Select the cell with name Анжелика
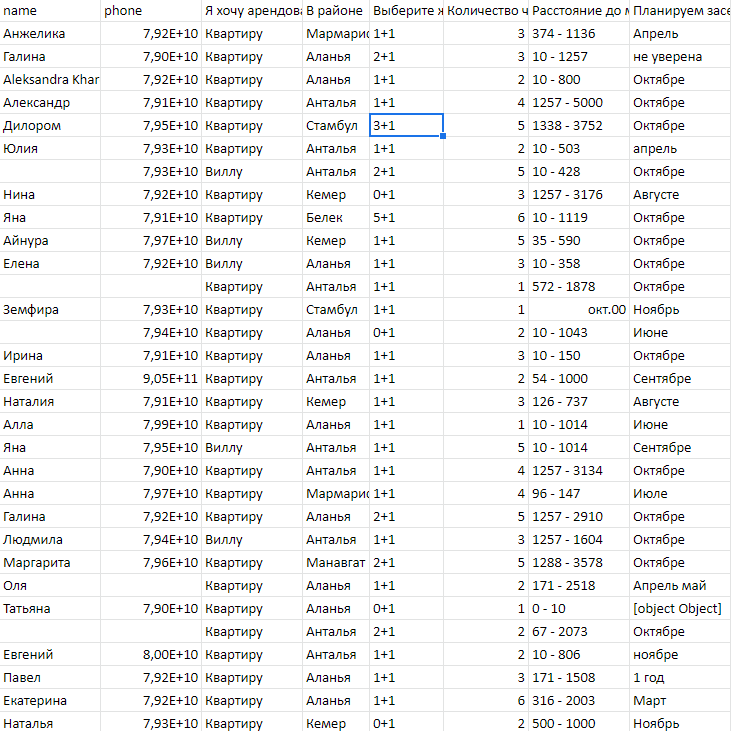The image size is (731, 731). tap(50, 34)
